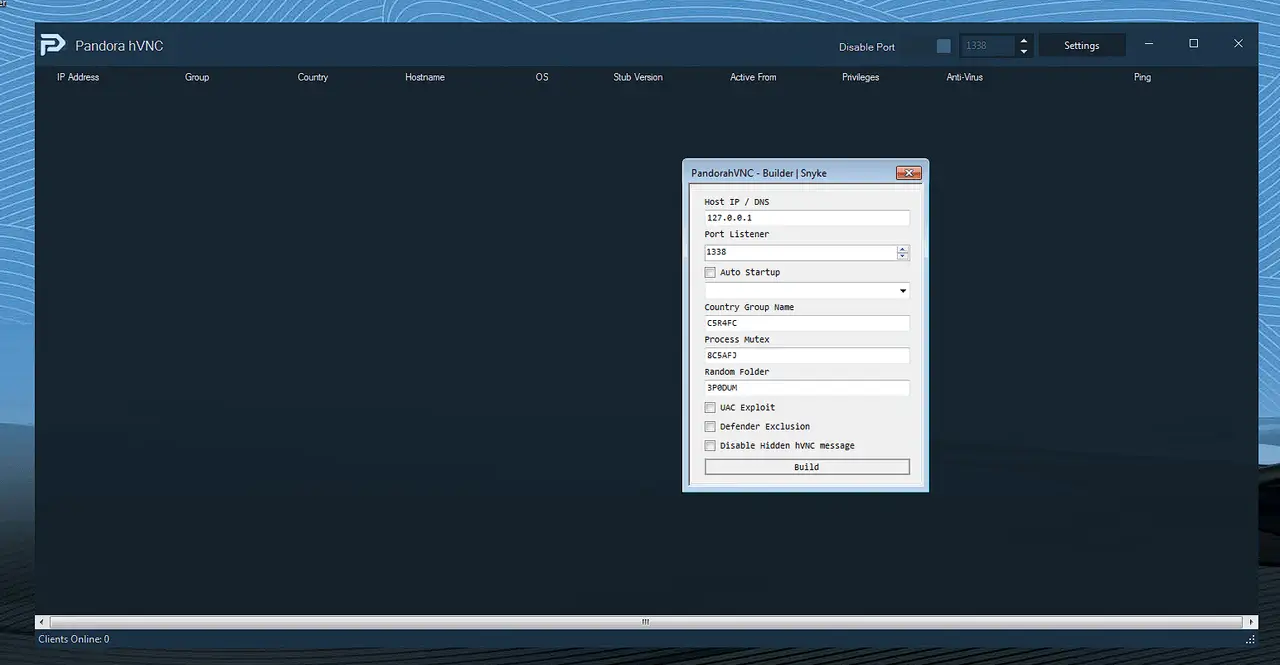Close the PandorahVNC Builder dialog
Viewport: 1280px width, 665px height.
(908, 173)
